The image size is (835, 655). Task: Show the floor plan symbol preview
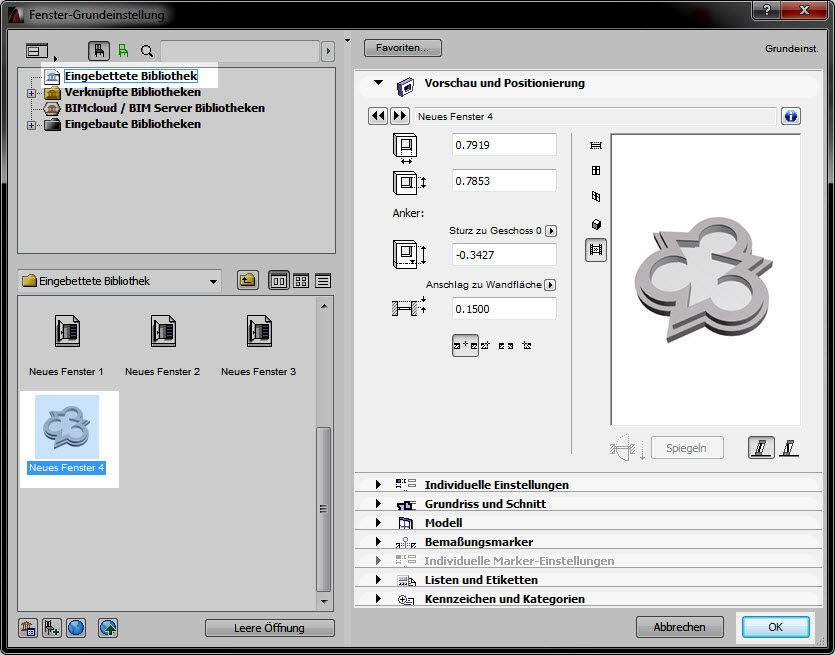click(x=596, y=145)
